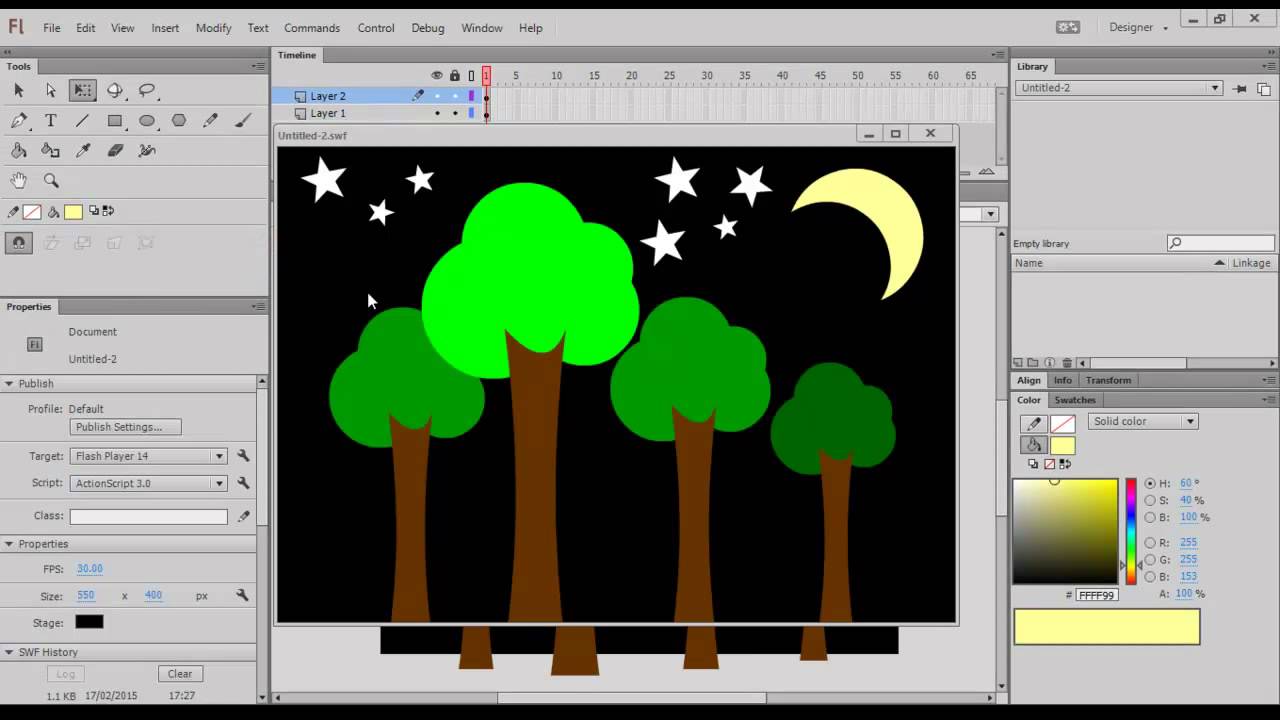Select the Rectangle tool

coord(115,121)
